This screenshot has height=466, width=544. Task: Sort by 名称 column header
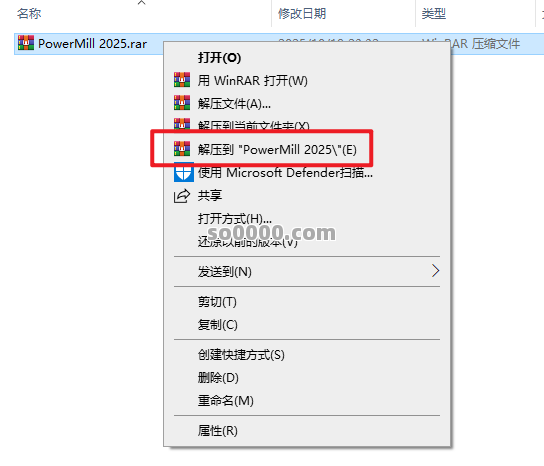[x=29, y=14]
